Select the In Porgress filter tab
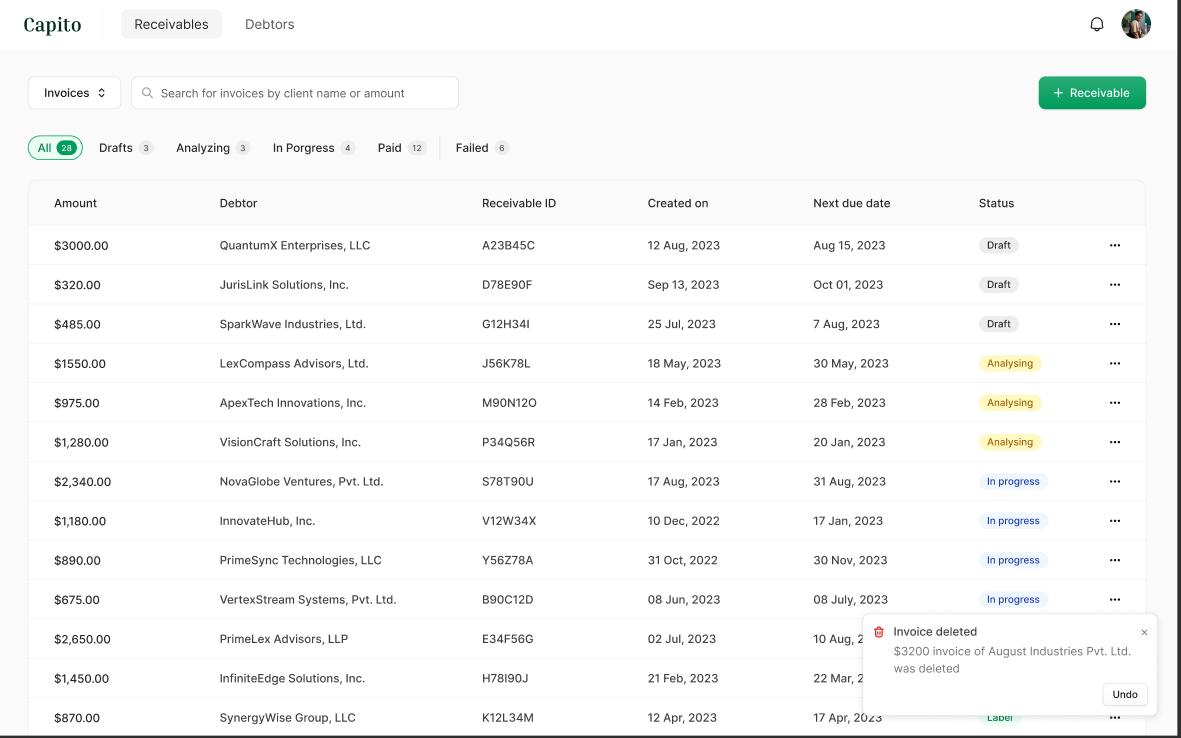1181x738 pixels. coord(313,148)
